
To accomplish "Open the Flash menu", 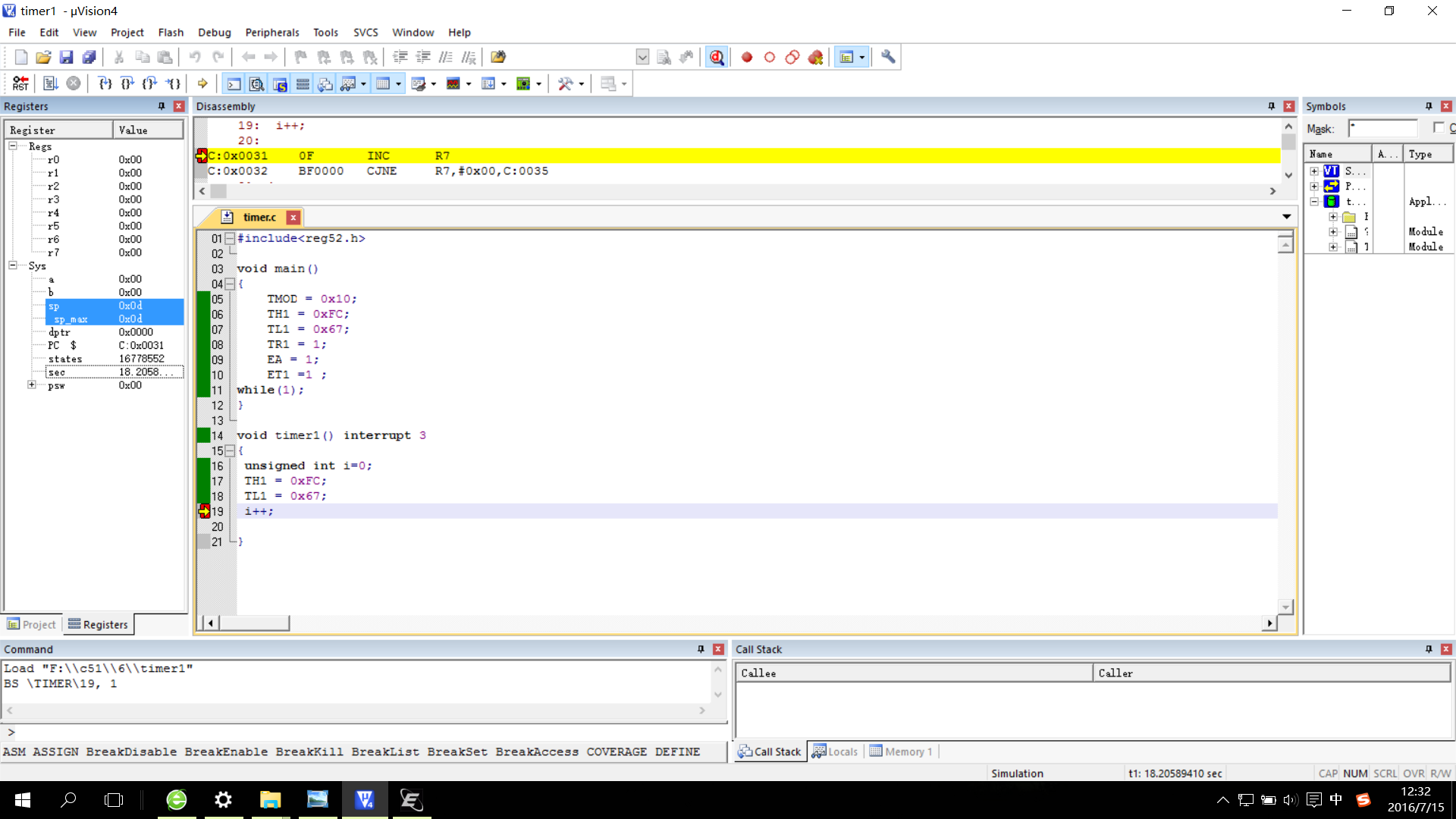I will [171, 33].
